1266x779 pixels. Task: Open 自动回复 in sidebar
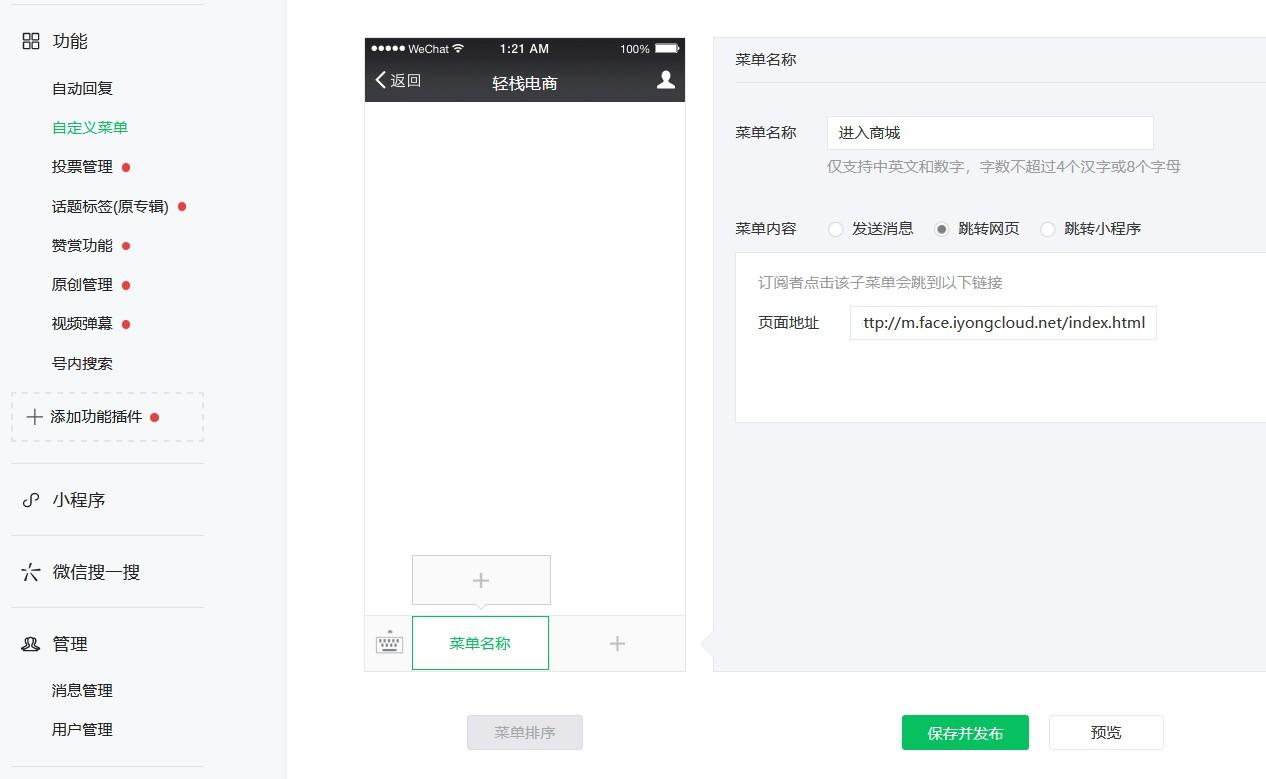tap(82, 88)
